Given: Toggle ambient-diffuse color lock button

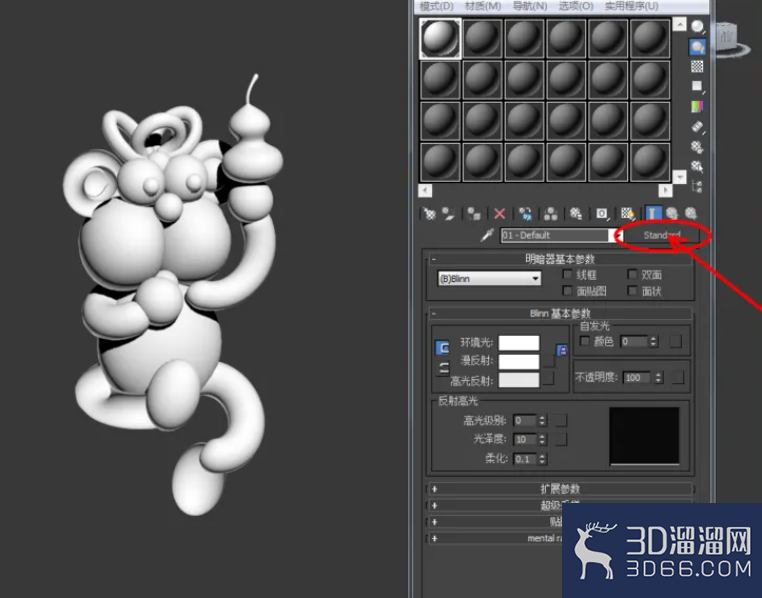Looking at the screenshot, I should (x=443, y=348).
